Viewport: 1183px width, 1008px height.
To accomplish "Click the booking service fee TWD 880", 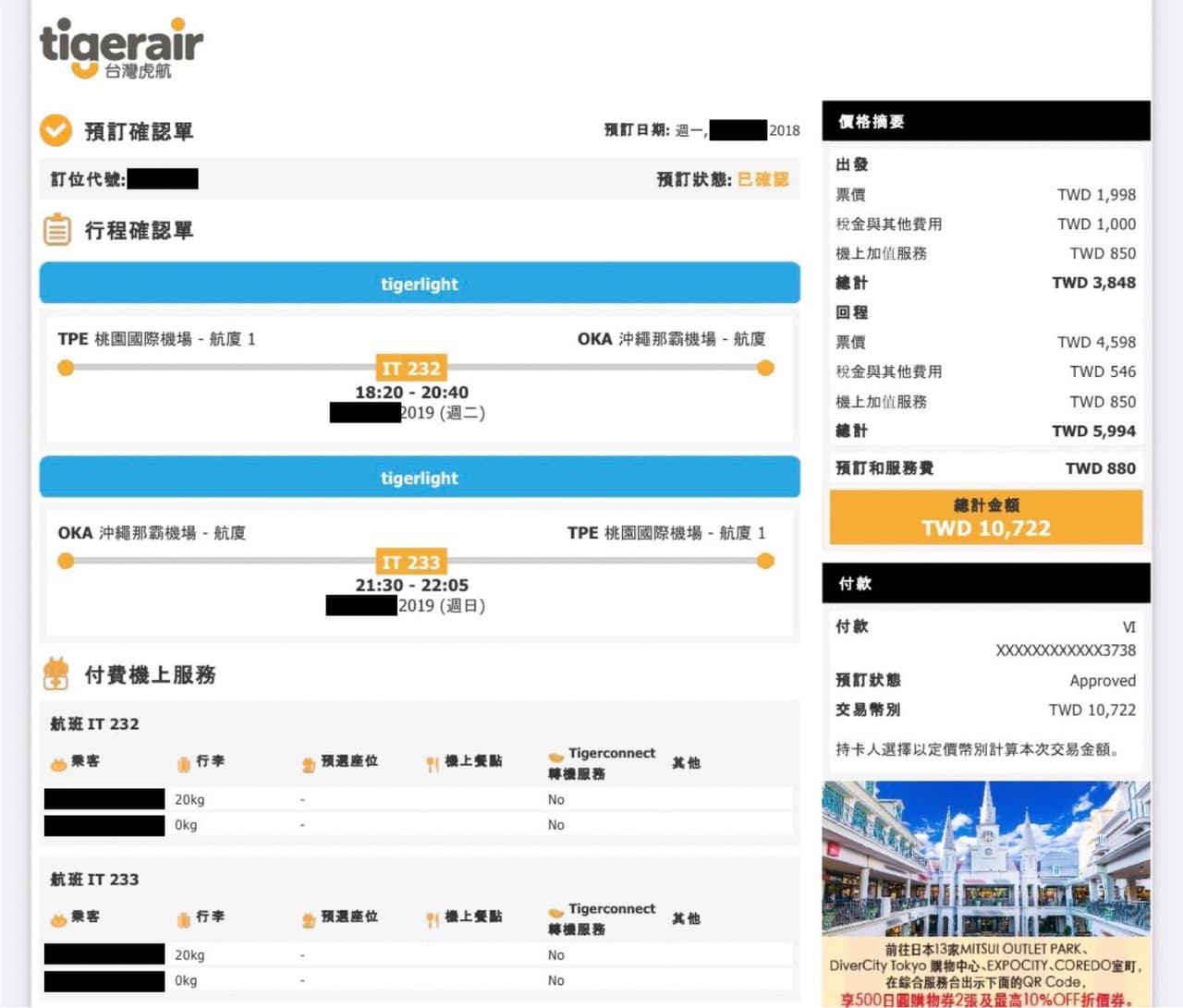I will [x=1100, y=468].
